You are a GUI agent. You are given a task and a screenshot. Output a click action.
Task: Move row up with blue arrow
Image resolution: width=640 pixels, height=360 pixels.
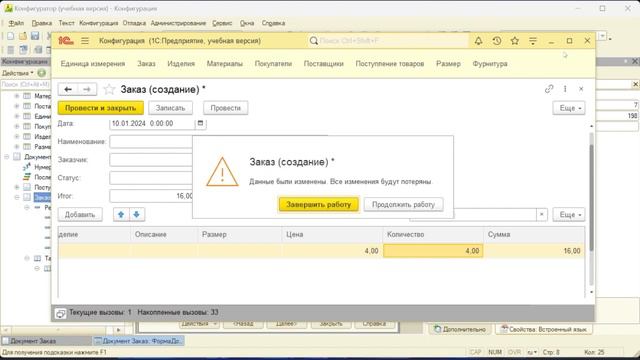(x=121, y=215)
